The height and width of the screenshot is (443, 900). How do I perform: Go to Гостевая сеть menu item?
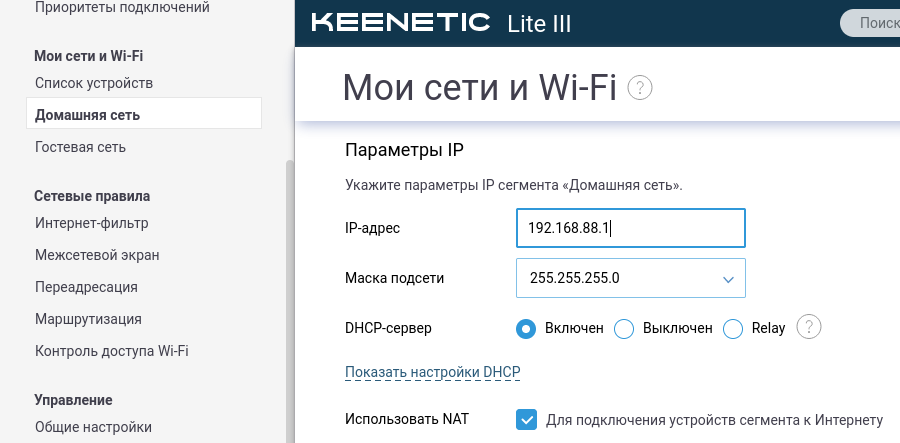point(80,147)
